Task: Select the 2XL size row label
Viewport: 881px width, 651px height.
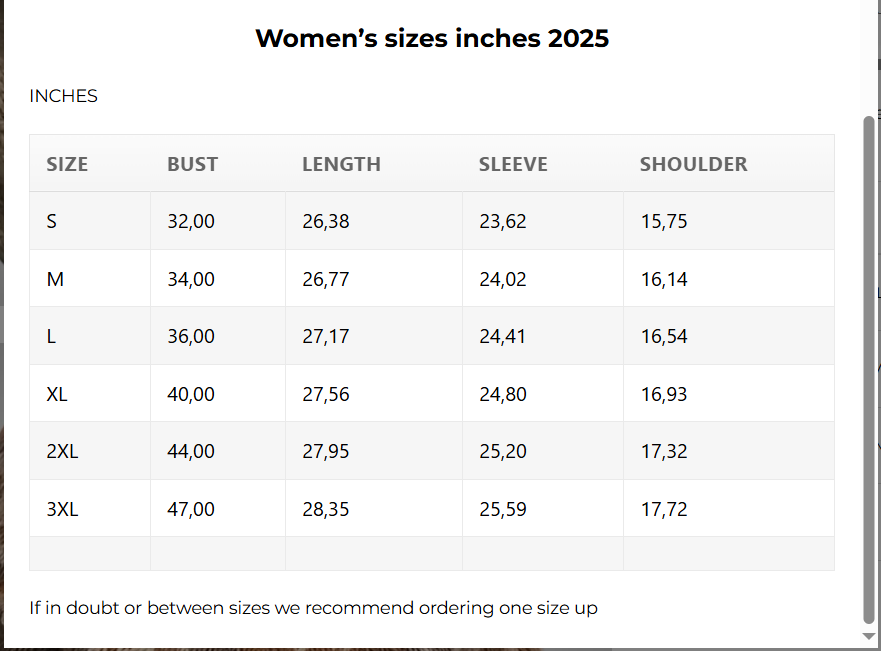Action: point(62,451)
